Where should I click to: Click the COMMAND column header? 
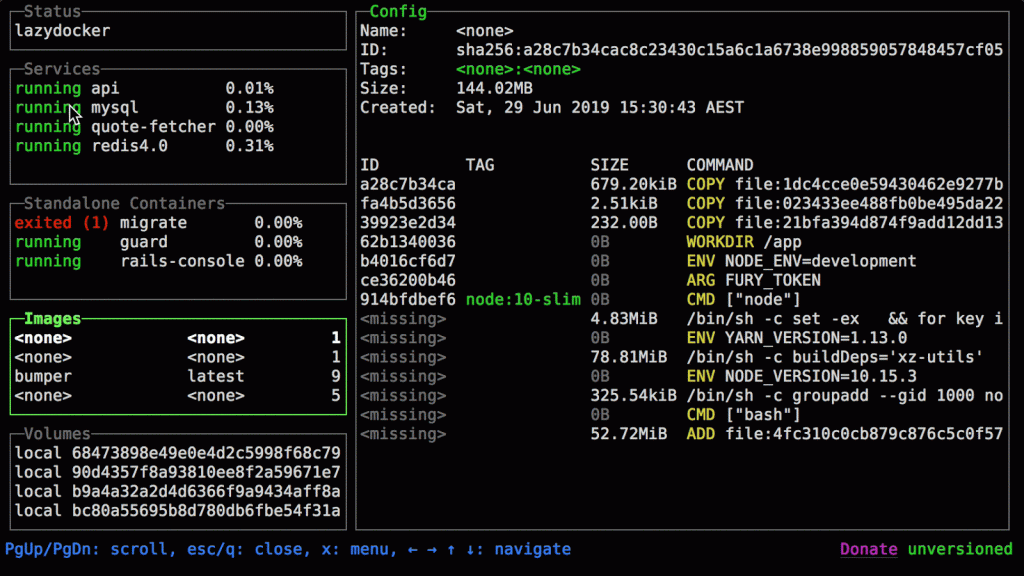pos(720,165)
